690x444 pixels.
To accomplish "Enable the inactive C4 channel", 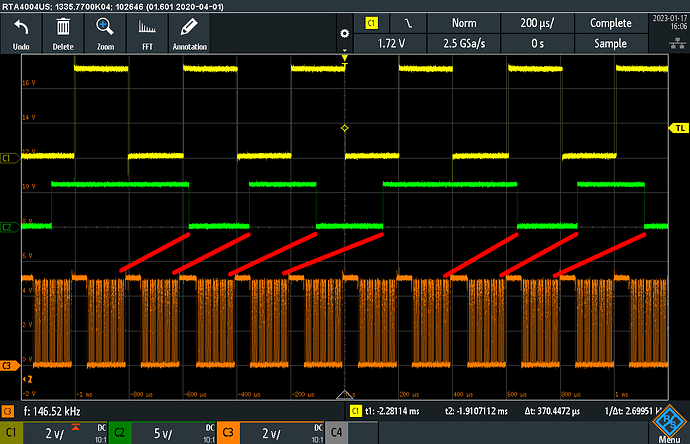I will [x=335, y=431].
